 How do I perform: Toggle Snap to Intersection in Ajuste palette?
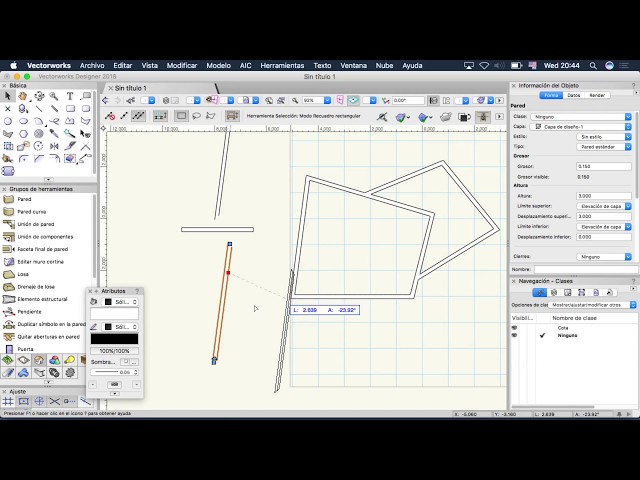[x=54, y=401]
